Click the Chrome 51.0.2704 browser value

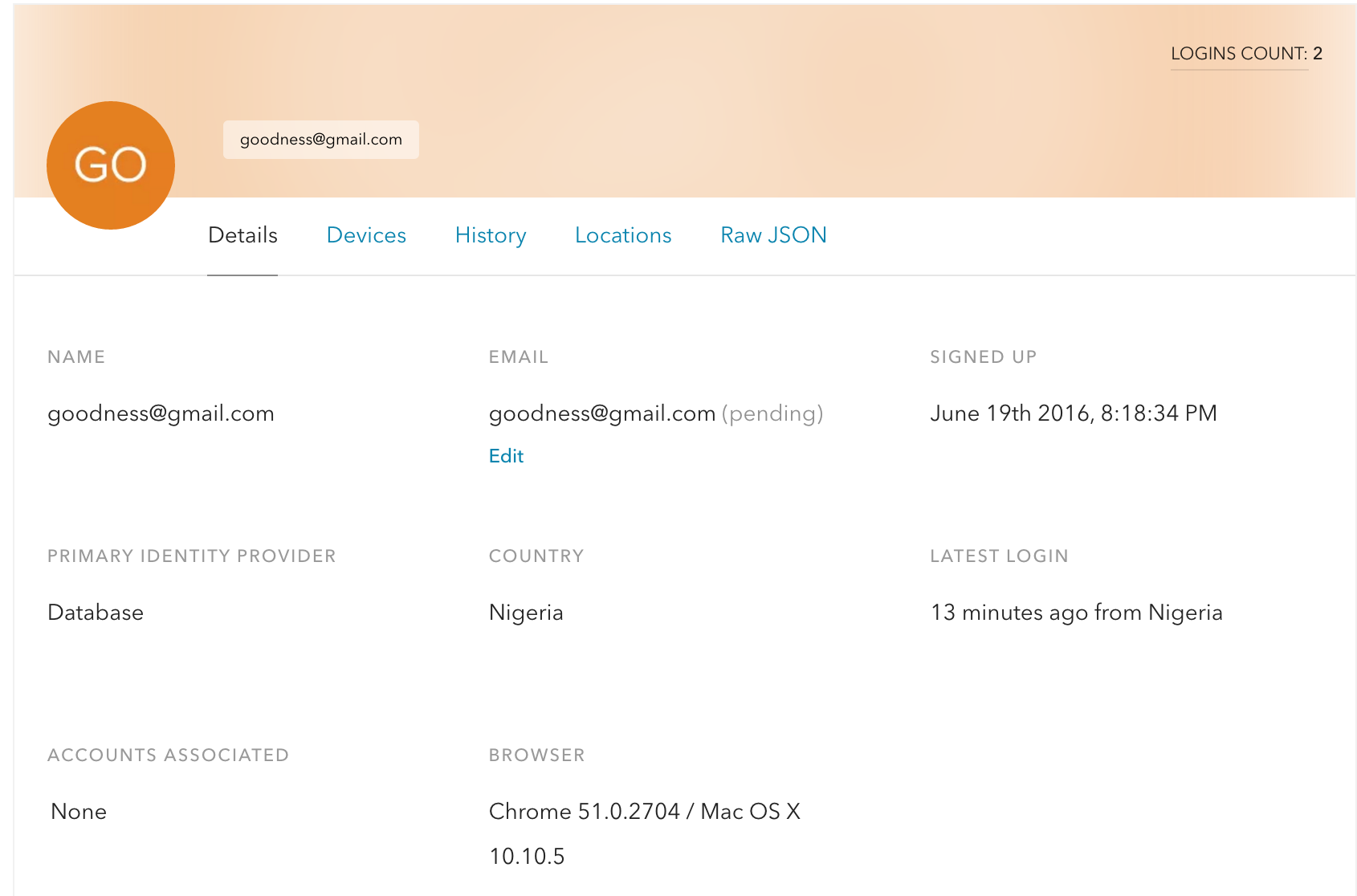645,833
